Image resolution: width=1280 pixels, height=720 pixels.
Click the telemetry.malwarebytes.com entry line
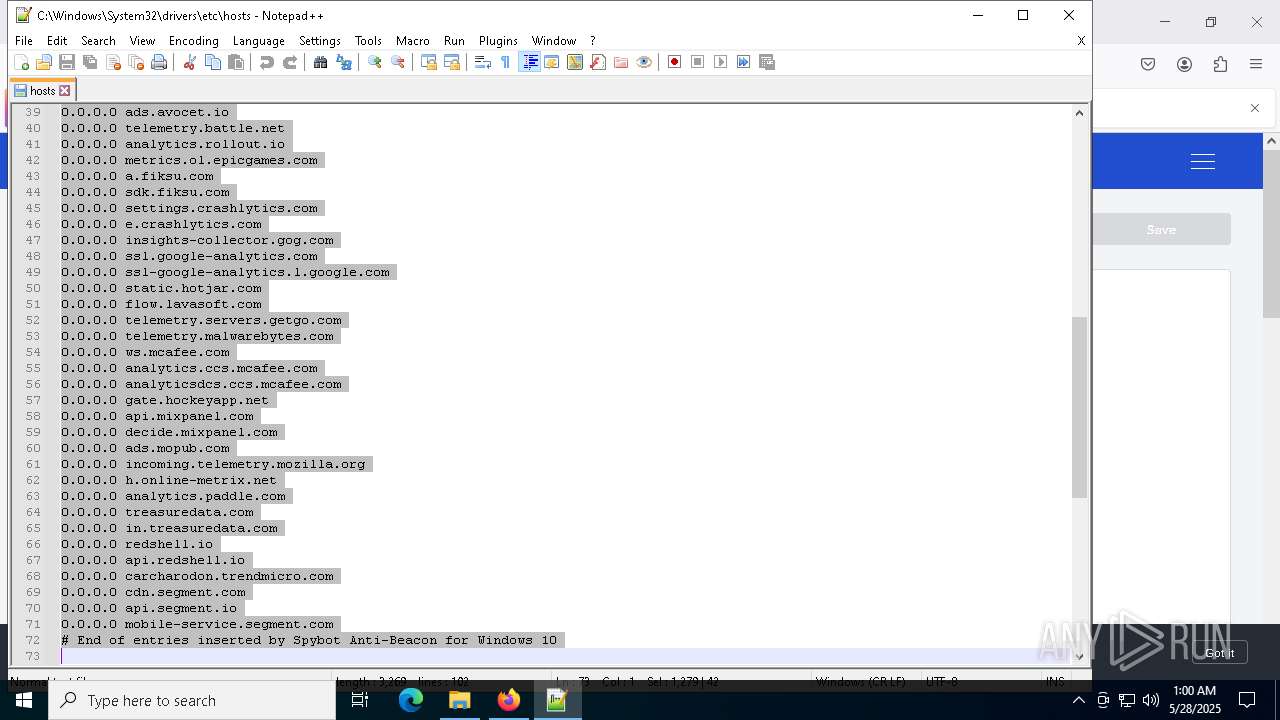coord(197,336)
